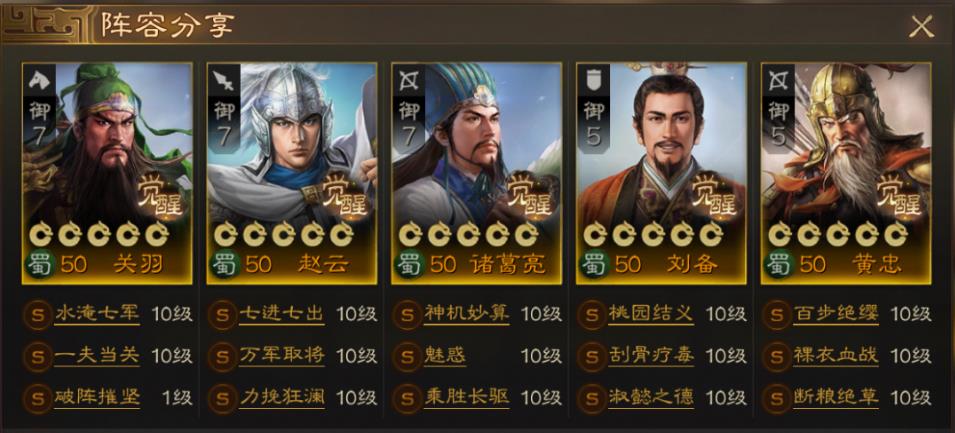Image resolution: width=955 pixels, height=433 pixels.
Task: Click the spear troop icon on 赵云's card
Action: [224, 79]
